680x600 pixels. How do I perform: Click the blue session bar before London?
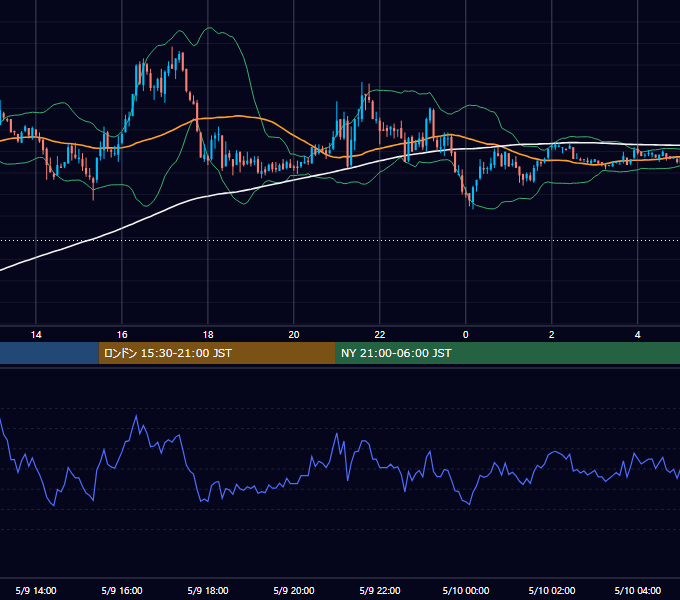49,353
